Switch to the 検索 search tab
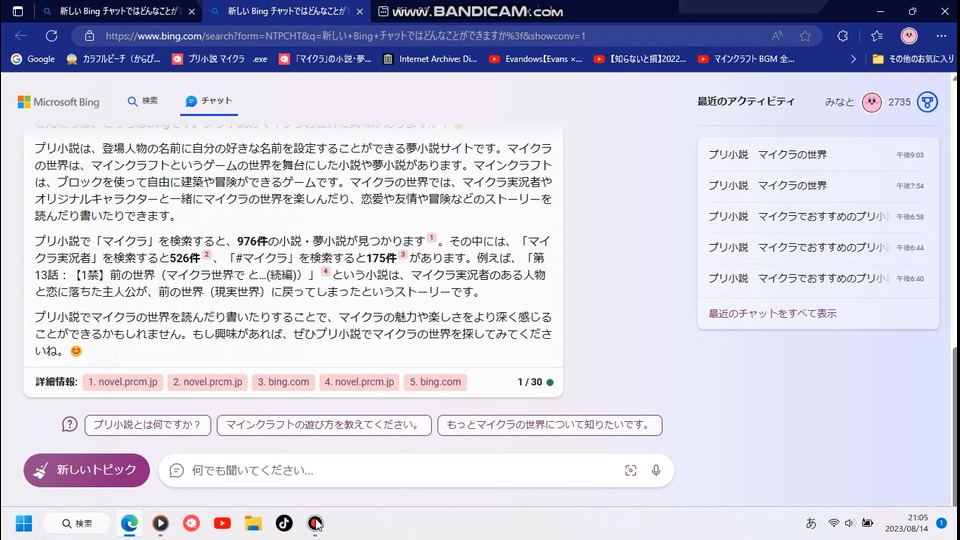Screen dimensions: 960x540 point(142,101)
